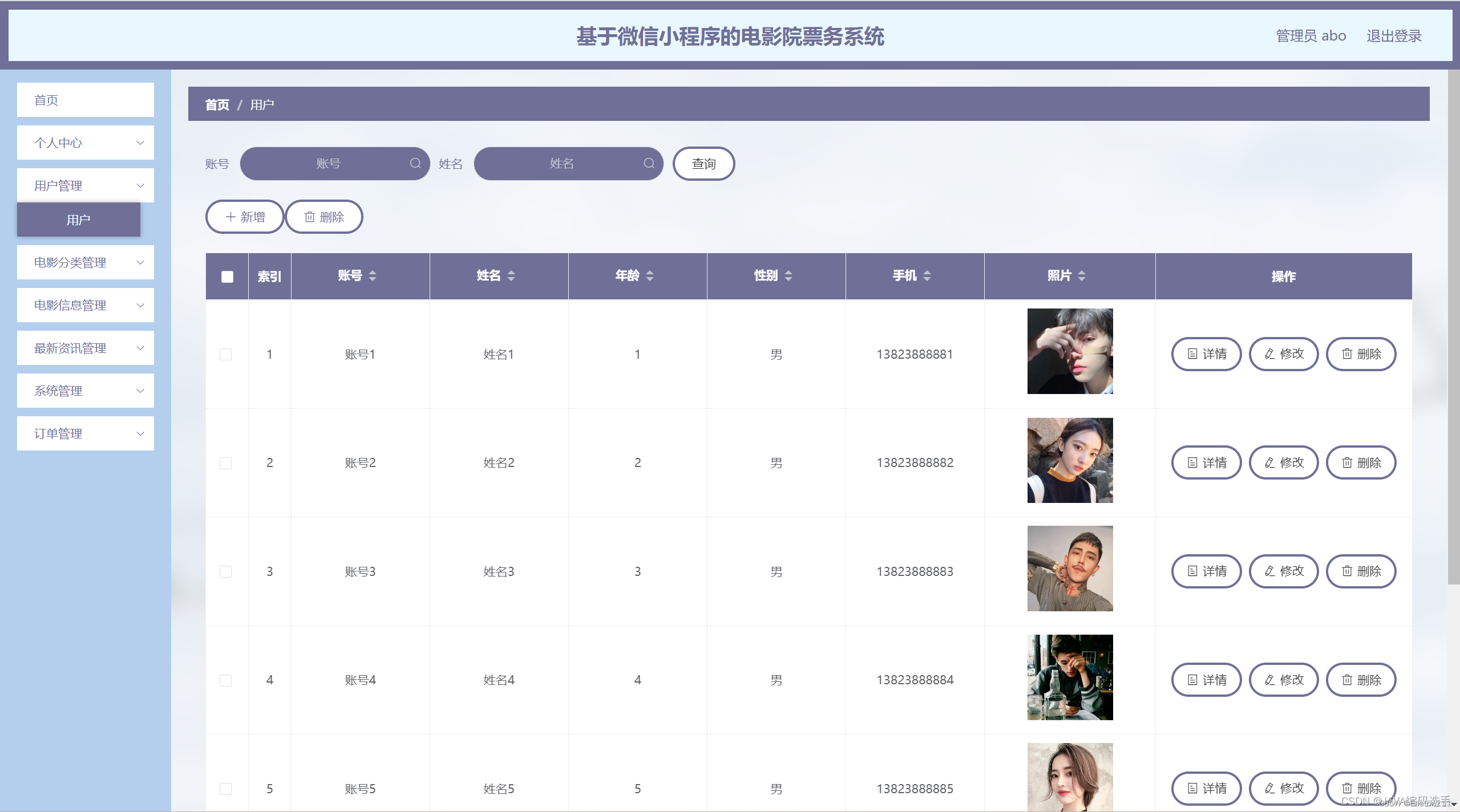Click the magnifier icon in 姓名 field

coord(649,164)
